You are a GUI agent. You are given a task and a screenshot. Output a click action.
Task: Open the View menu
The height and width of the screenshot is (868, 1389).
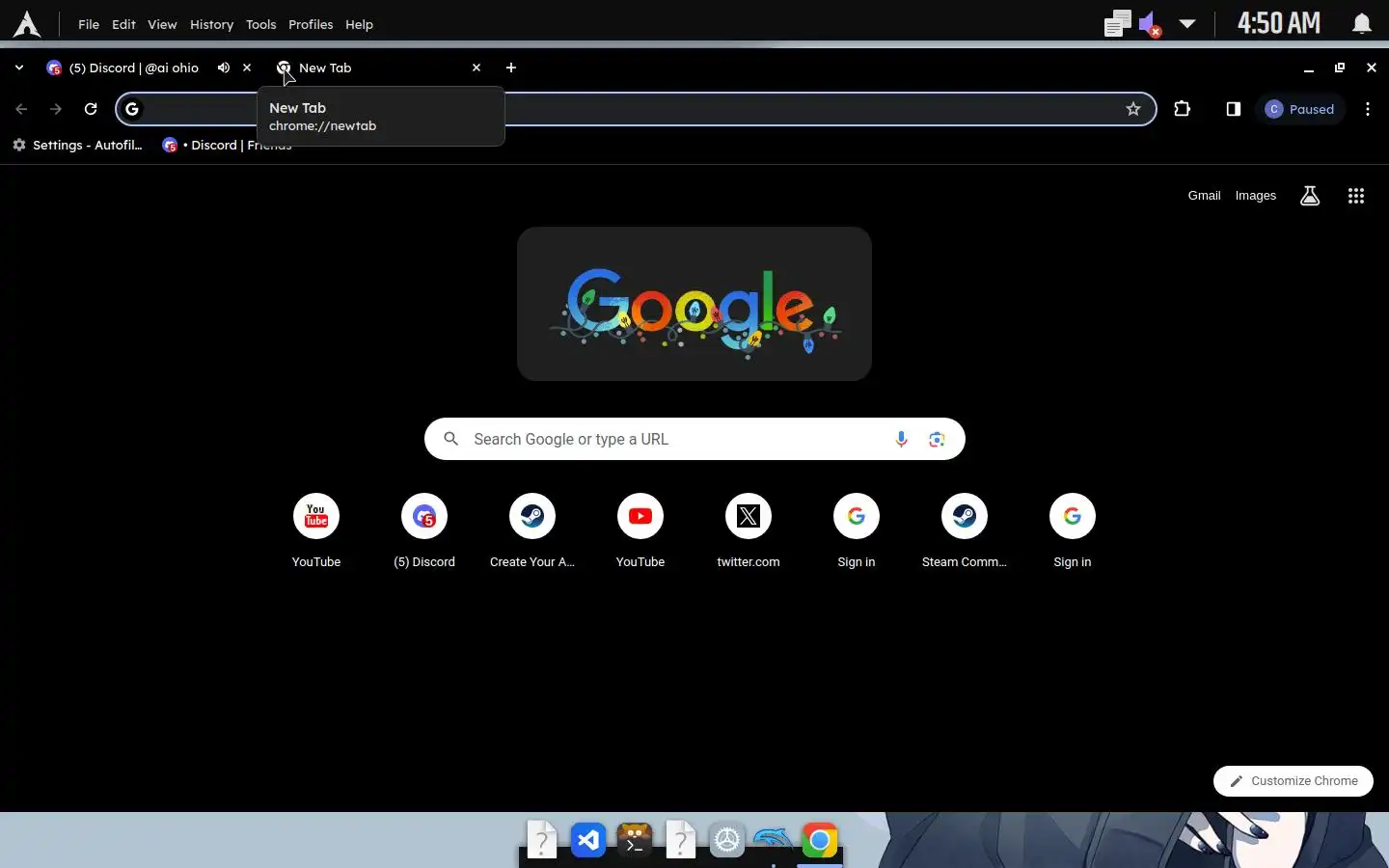[x=162, y=24]
